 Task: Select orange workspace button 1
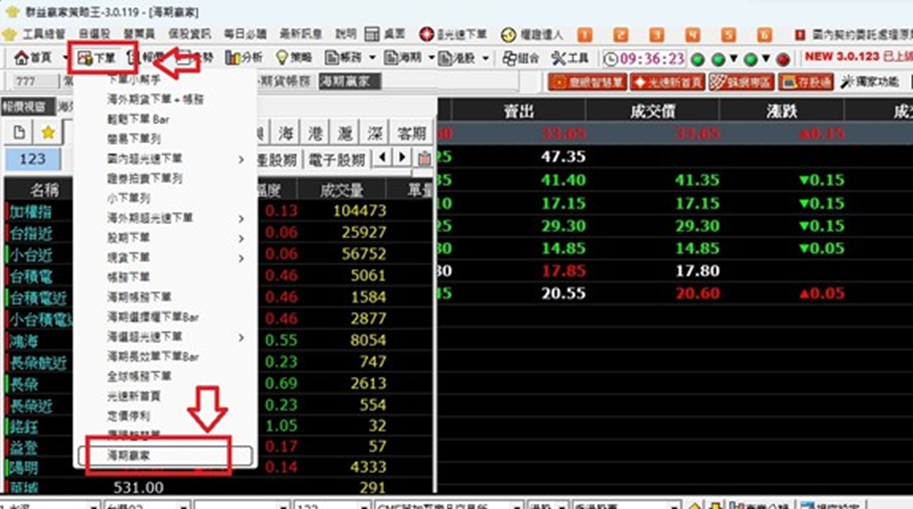(585, 35)
